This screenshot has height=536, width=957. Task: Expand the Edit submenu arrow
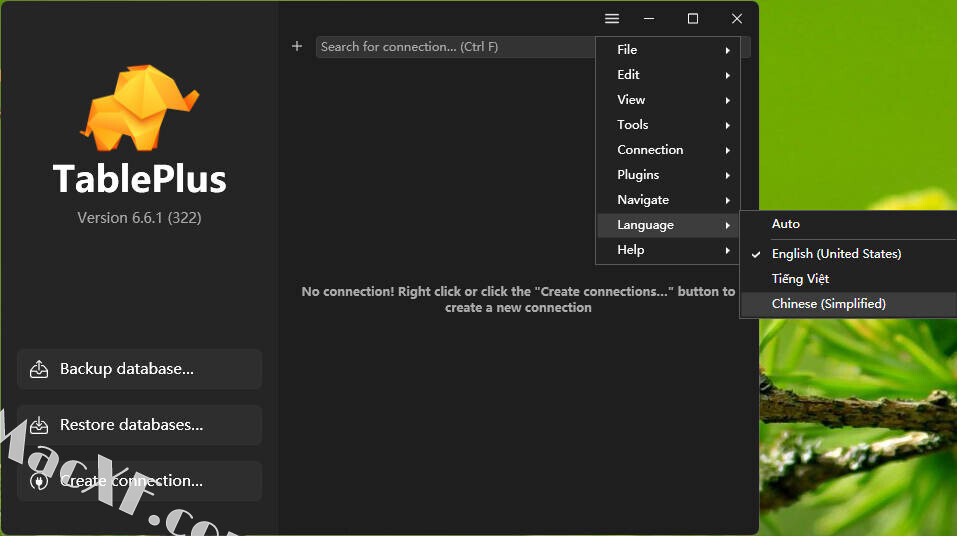point(728,75)
